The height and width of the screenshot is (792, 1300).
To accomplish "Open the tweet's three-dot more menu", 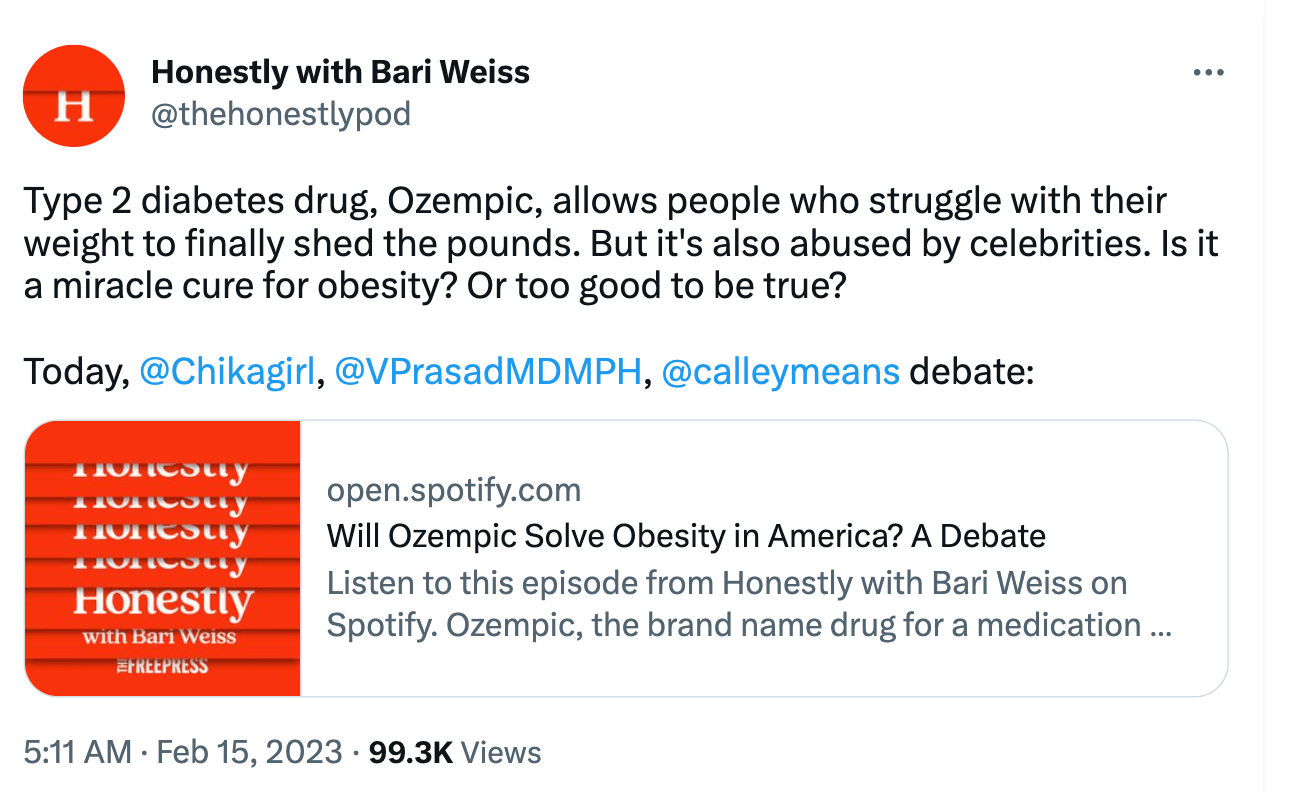I will click(1209, 74).
